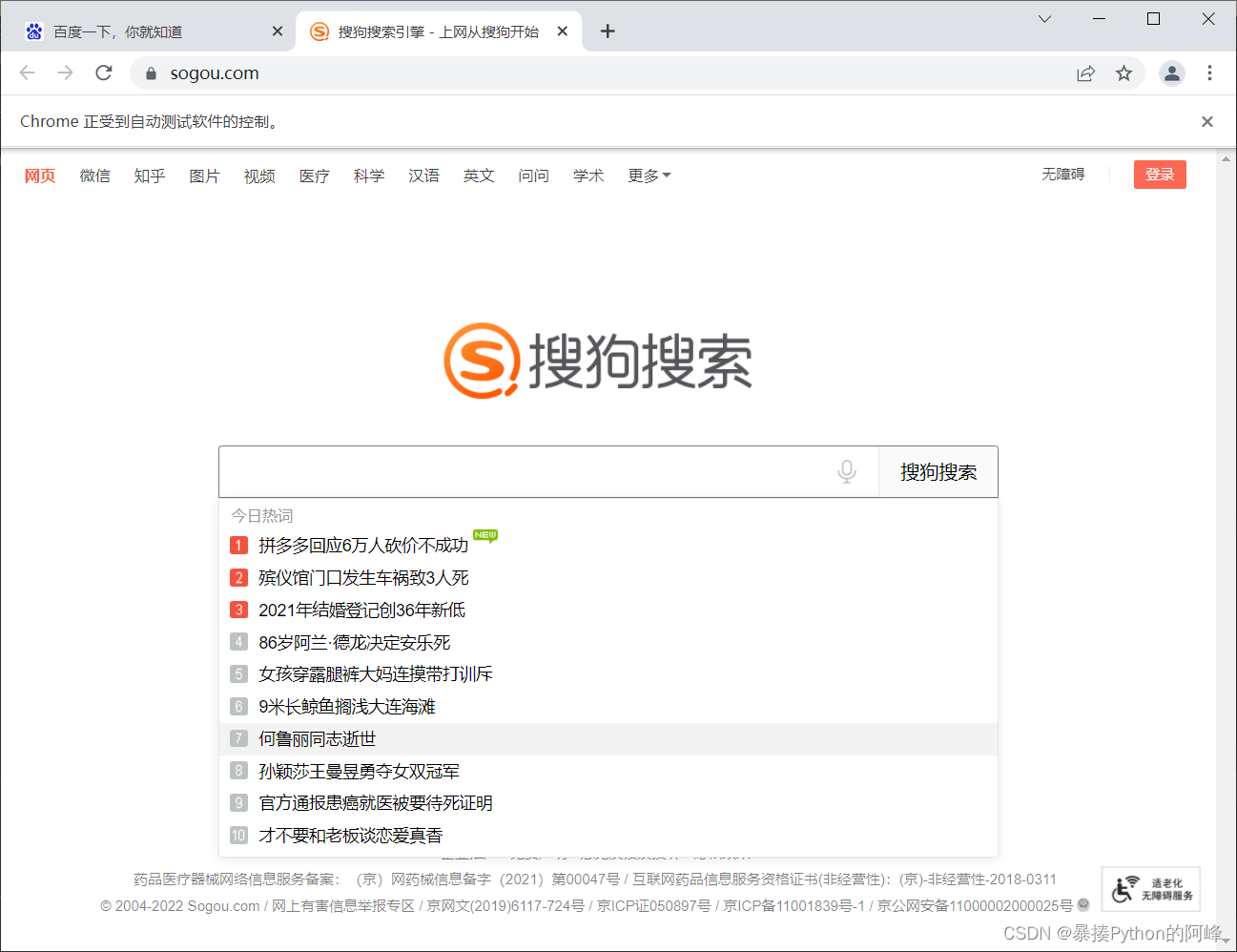Select hot word 86岁阿兰·德龙决定安乐死
This screenshot has width=1237, height=952.
pyautogui.click(x=608, y=642)
